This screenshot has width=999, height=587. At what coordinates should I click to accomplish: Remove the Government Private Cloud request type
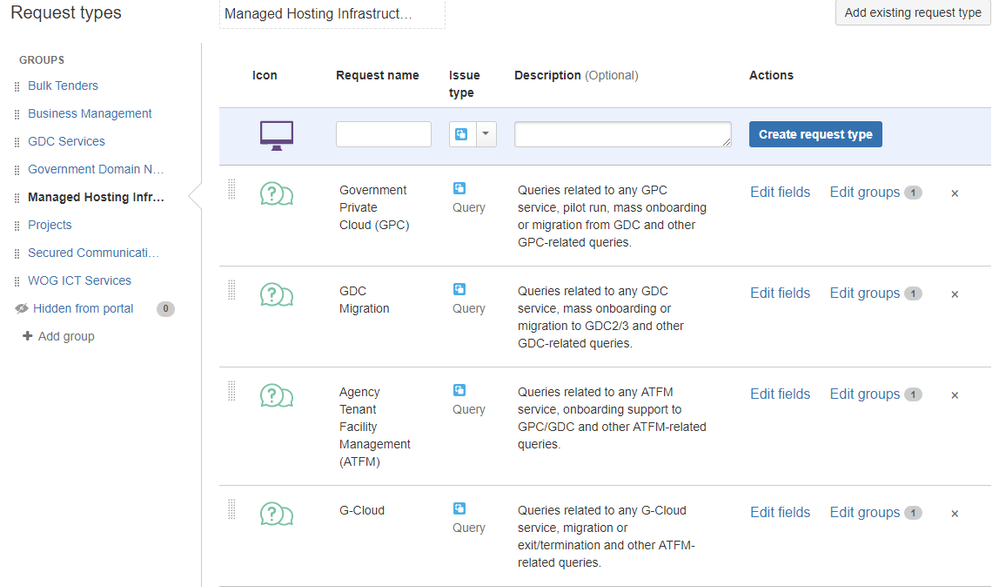954,193
